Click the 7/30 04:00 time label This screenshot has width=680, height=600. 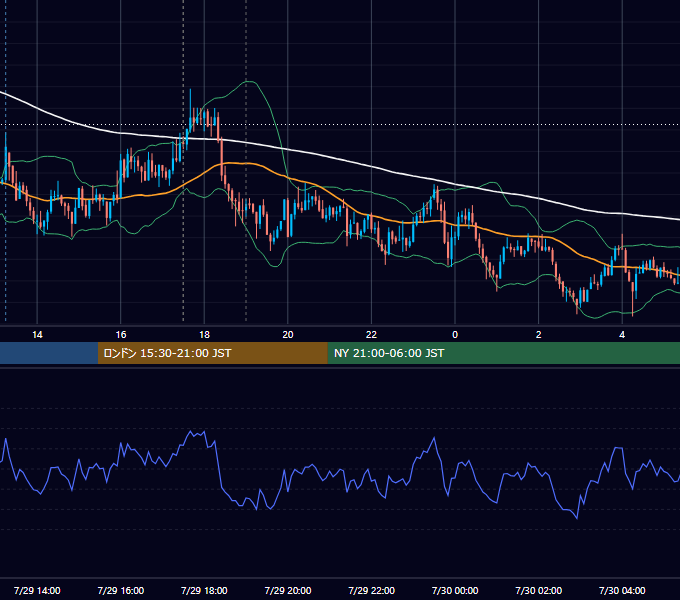click(622, 590)
